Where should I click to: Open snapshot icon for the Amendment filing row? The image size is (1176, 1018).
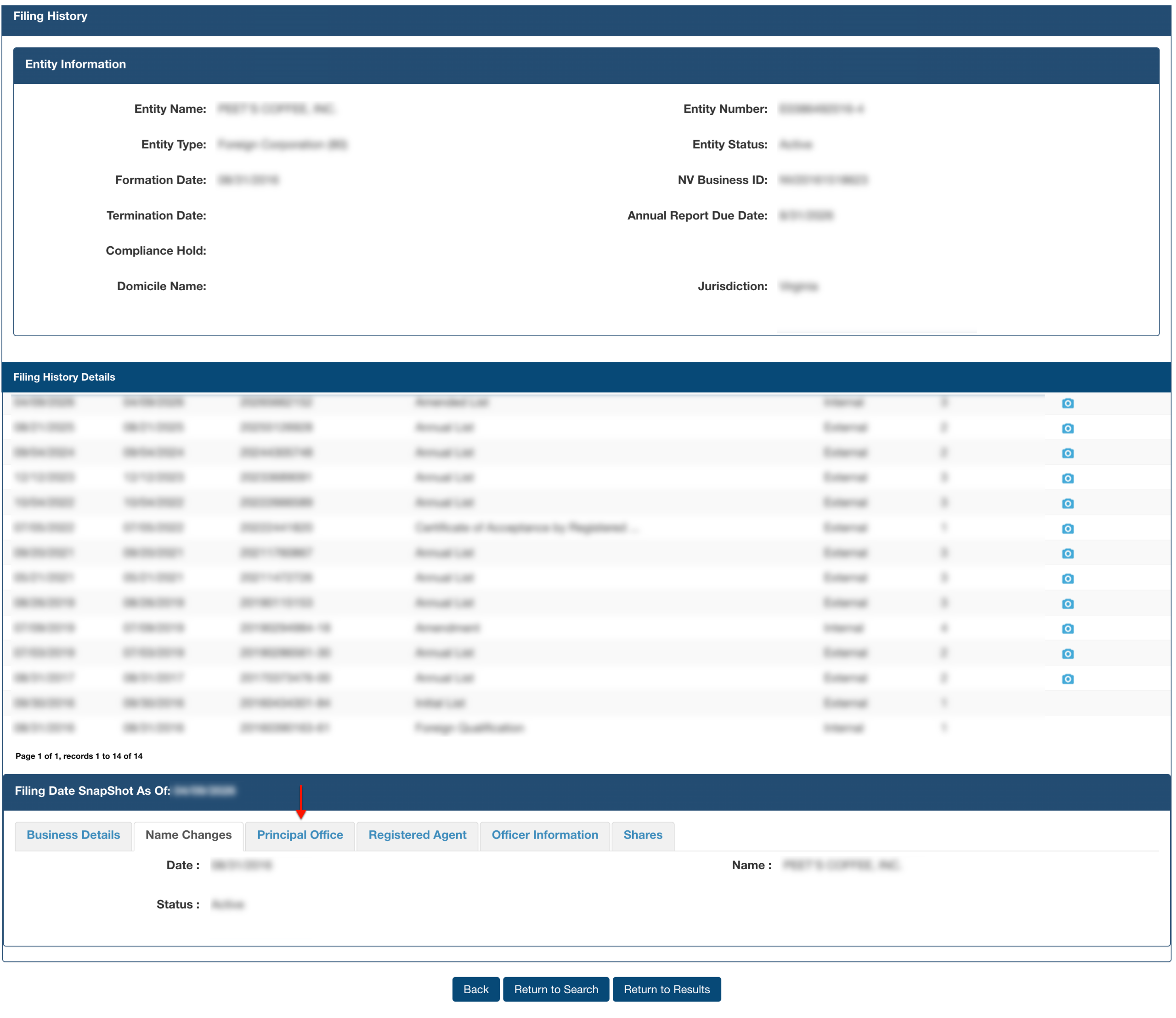[1068, 628]
